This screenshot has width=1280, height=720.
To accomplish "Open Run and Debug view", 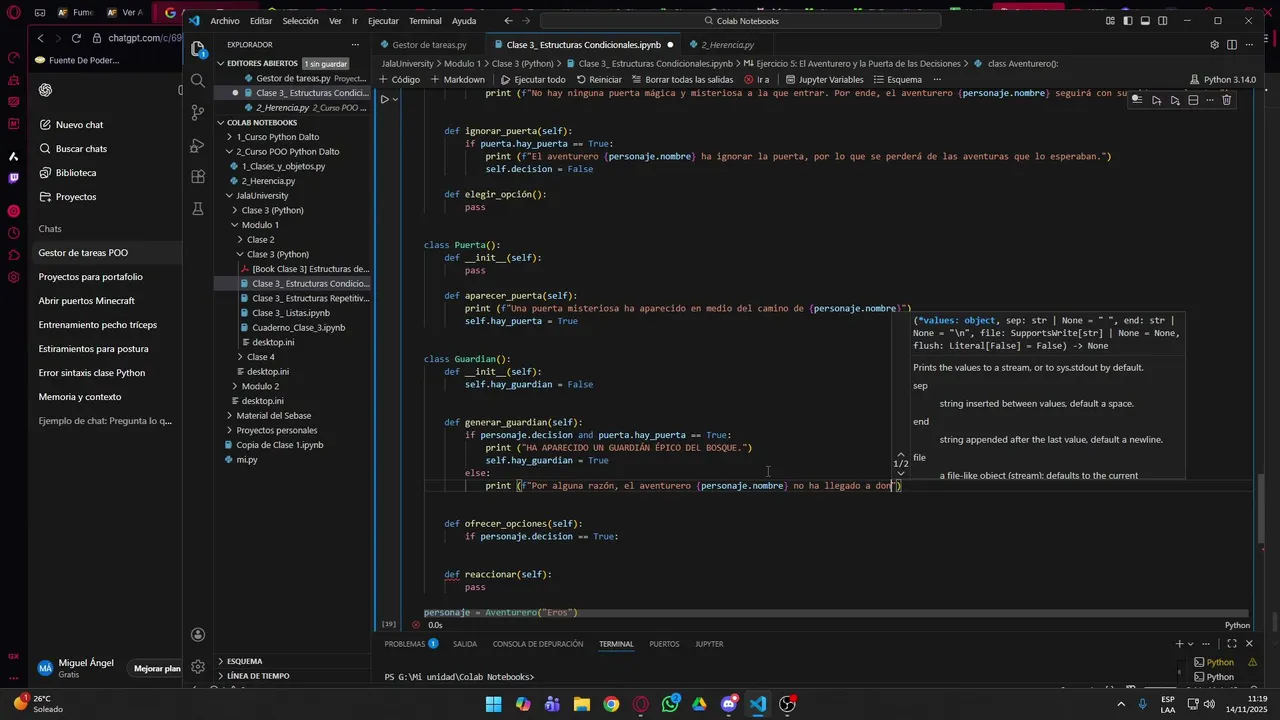I will tap(198, 145).
